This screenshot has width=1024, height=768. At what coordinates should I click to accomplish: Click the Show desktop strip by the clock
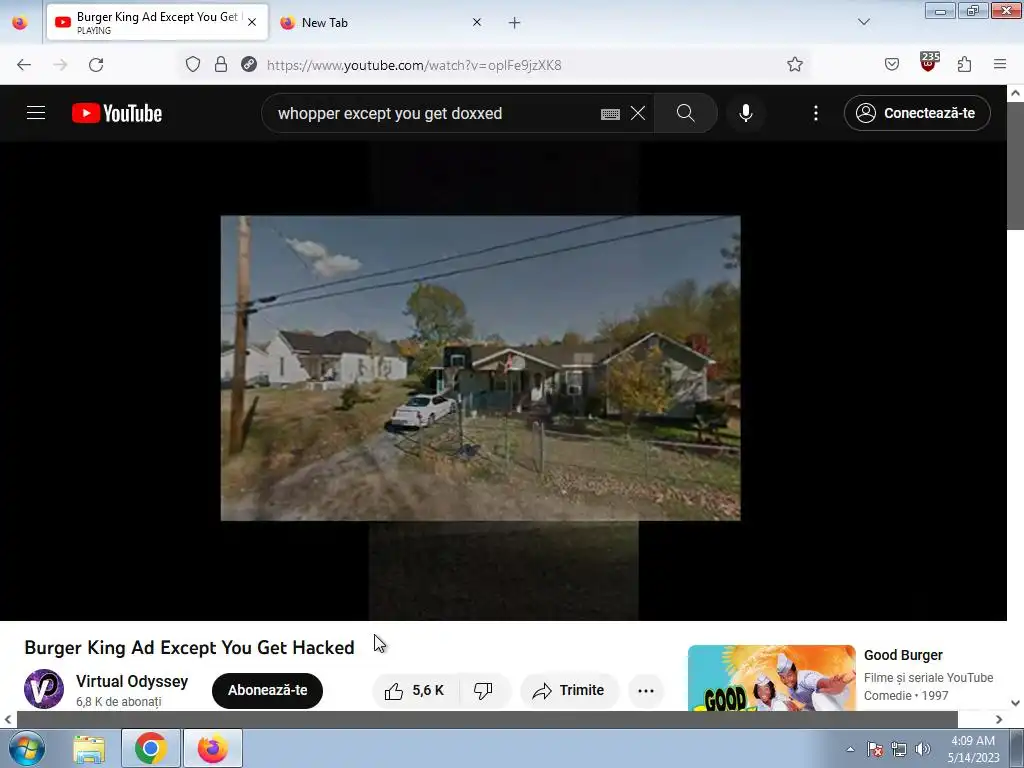[x=1017, y=748]
